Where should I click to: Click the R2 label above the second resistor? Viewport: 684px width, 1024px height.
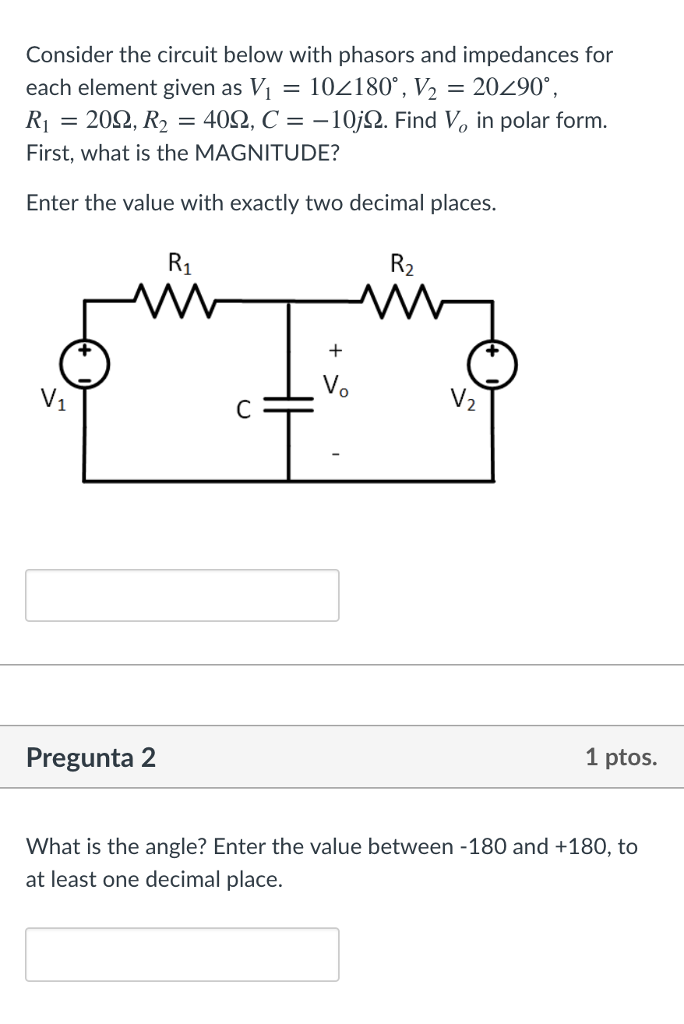[x=403, y=264]
